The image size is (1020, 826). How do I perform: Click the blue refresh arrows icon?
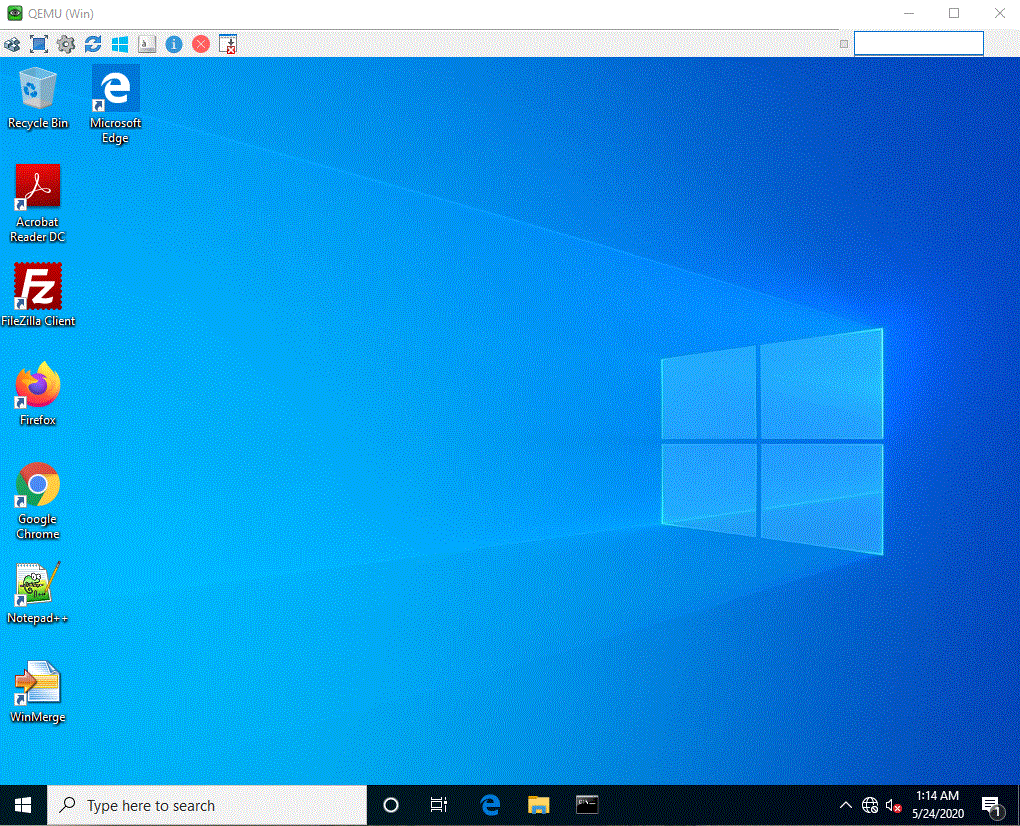pos(93,44)
